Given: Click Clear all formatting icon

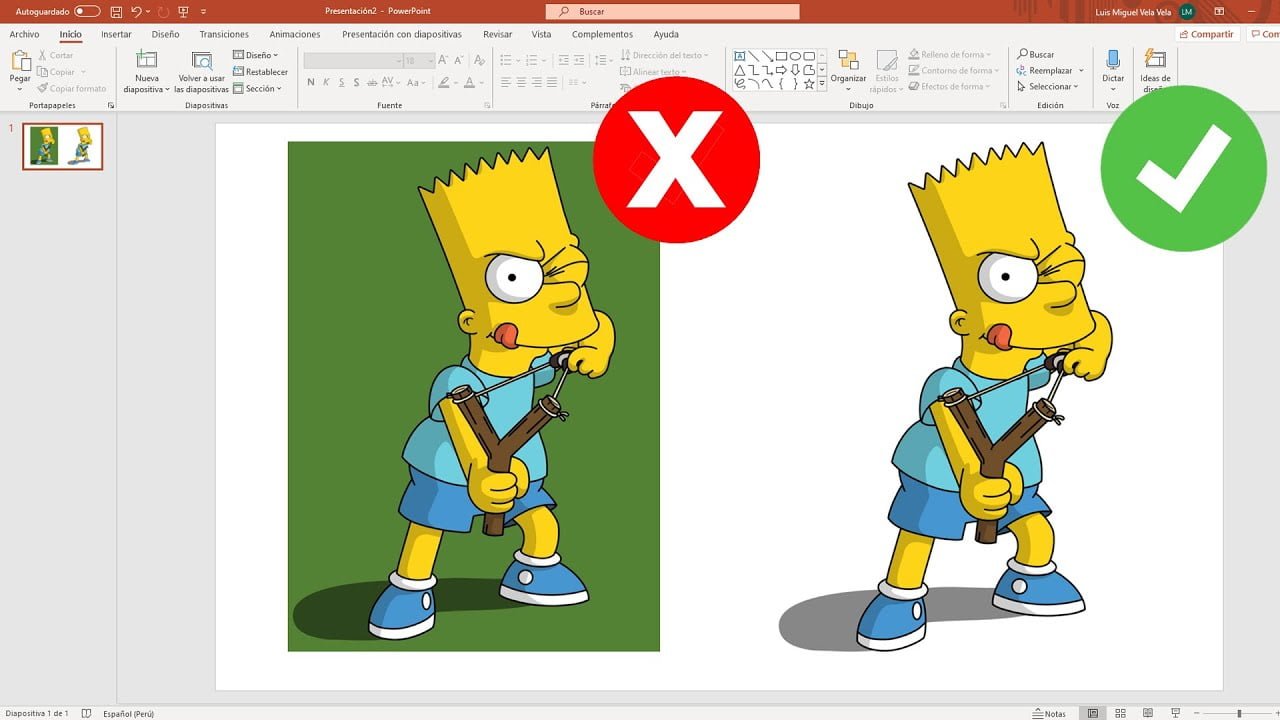Looking at the screenshot, I should click(x=478, y=61).
